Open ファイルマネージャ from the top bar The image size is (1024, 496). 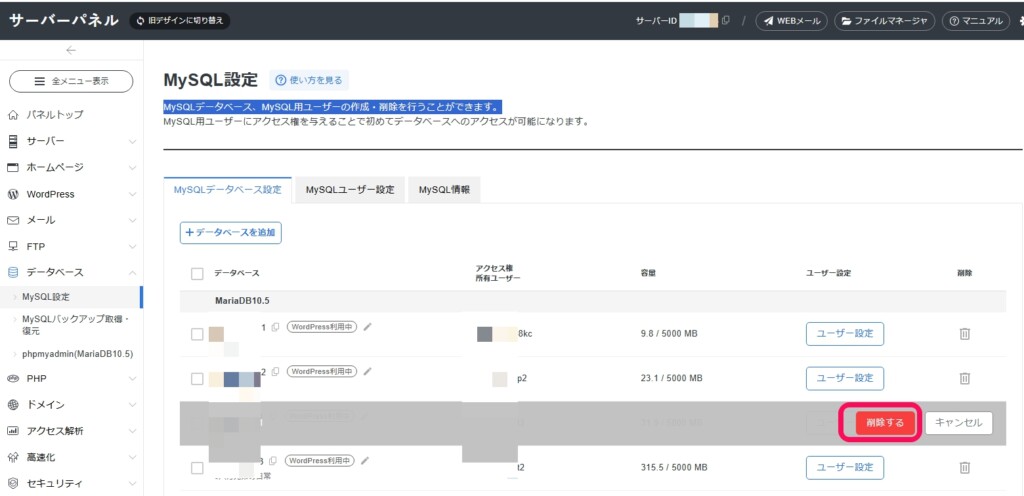[x=885, y=21]
